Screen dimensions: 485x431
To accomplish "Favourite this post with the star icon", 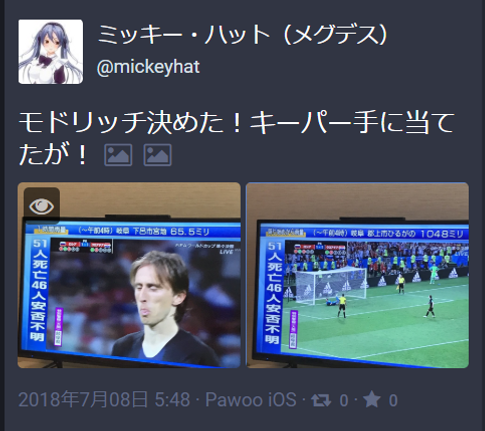I will (372, 399).
